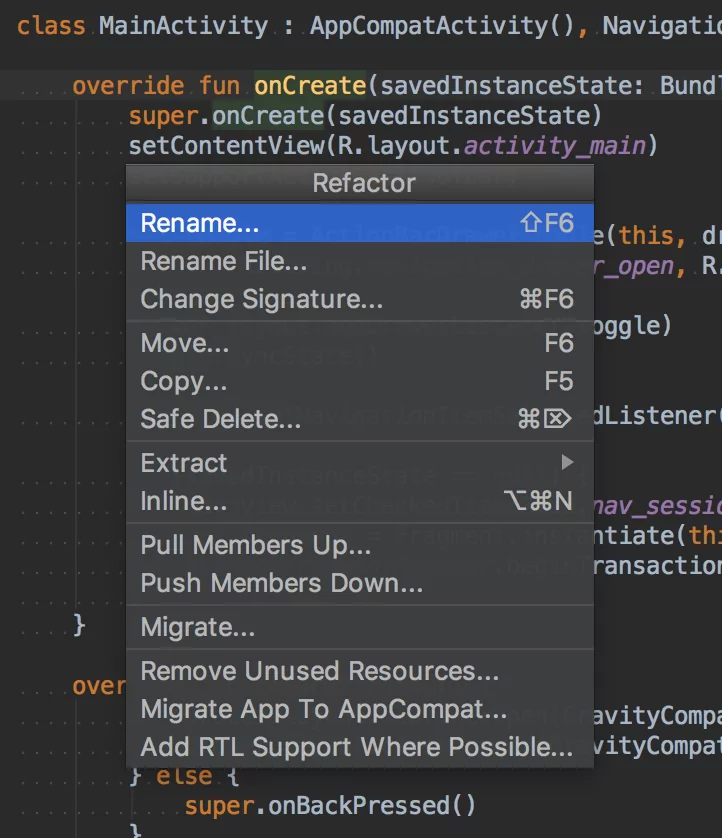The image size is (722, 838).
Task: Click super.onCreate call in code
Action: 226,116
